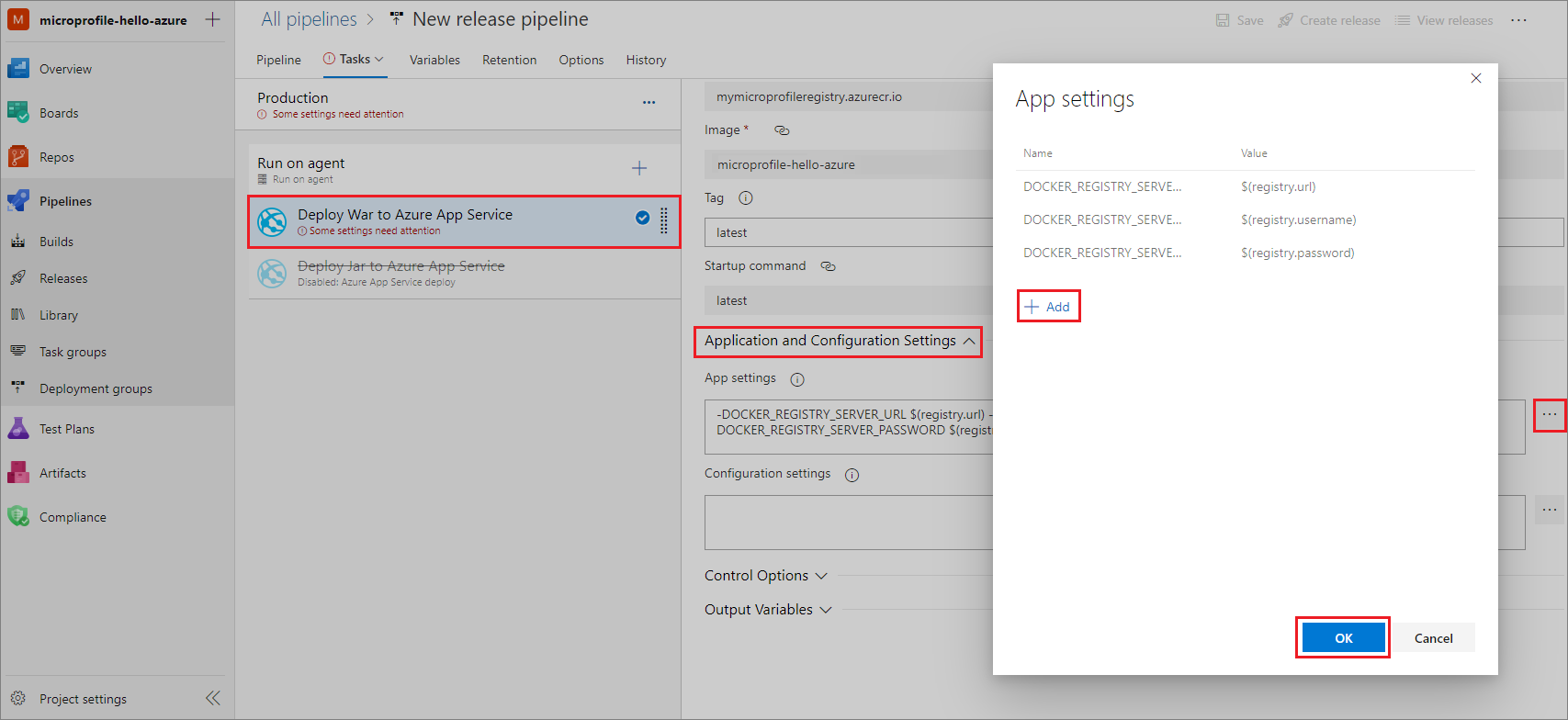
Task: Click the info icon next to Tag
Action: [x=746, y=198]
